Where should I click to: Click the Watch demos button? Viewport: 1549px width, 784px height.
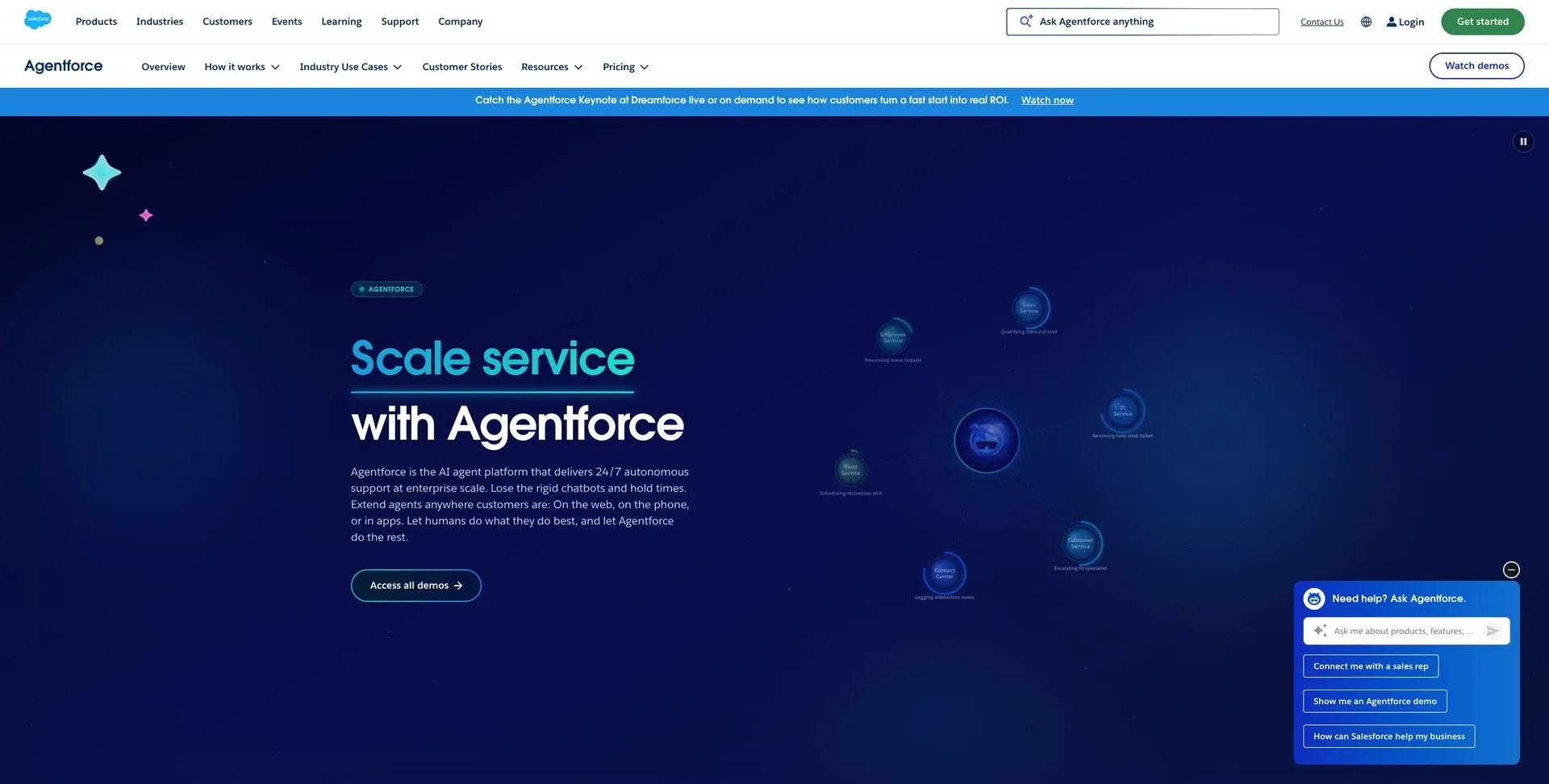pyautogui.click(x=1476, y=66)
